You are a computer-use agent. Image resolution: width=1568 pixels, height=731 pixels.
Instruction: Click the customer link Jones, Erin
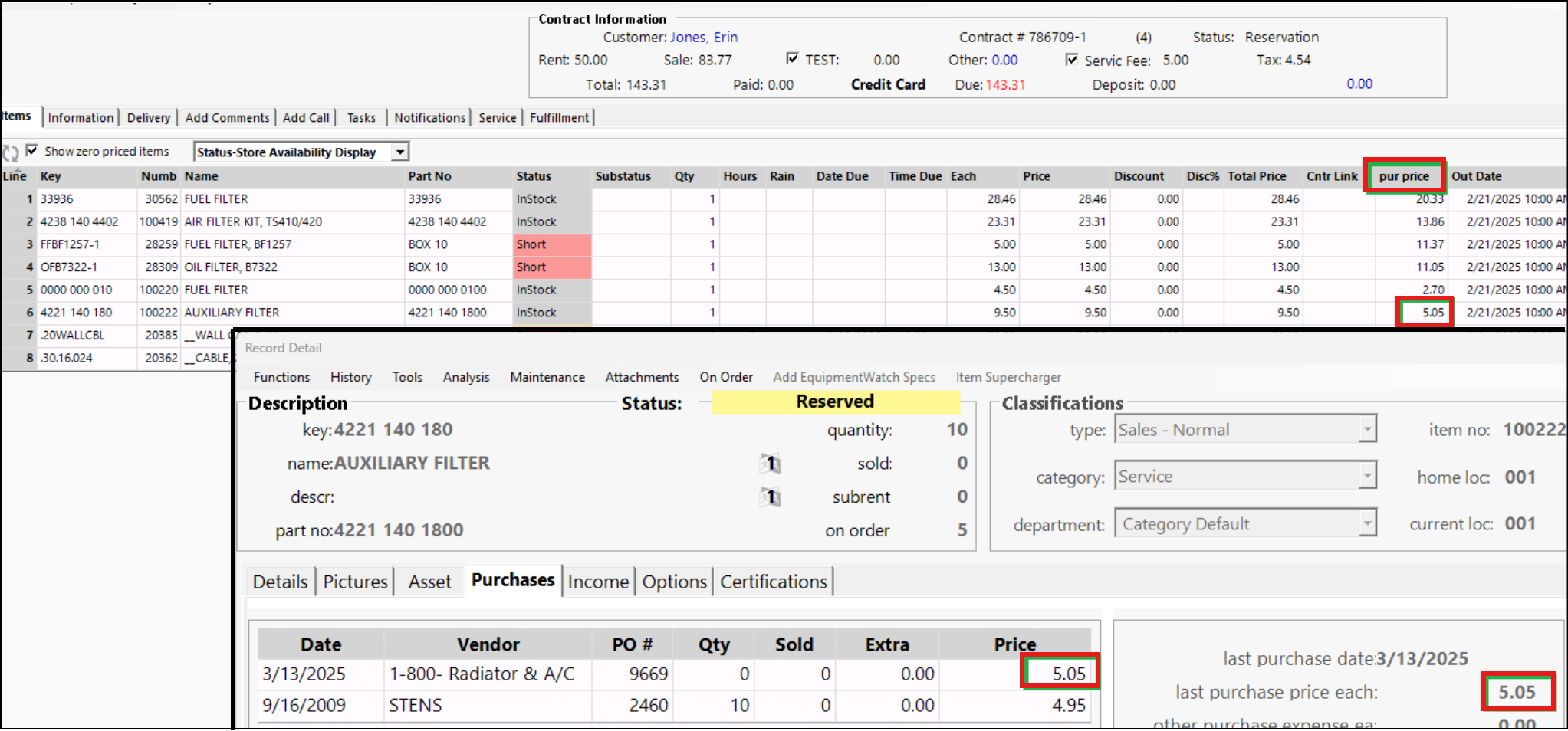tap(703, 38)
